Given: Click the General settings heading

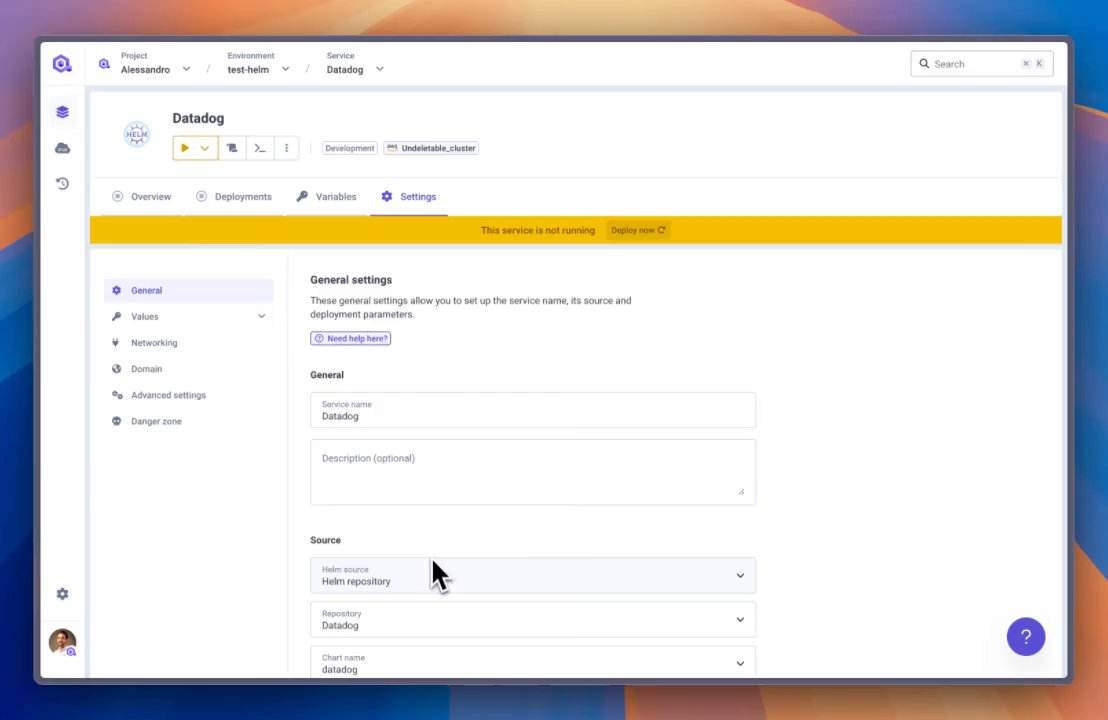Looking at the screenshot, I should click(351, 280).
